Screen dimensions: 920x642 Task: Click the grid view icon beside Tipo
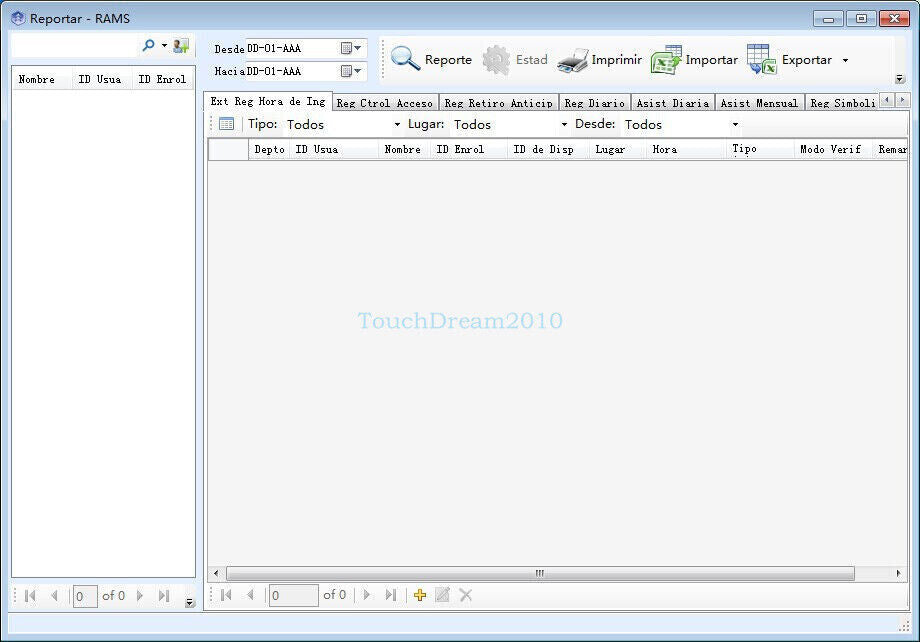227,124
